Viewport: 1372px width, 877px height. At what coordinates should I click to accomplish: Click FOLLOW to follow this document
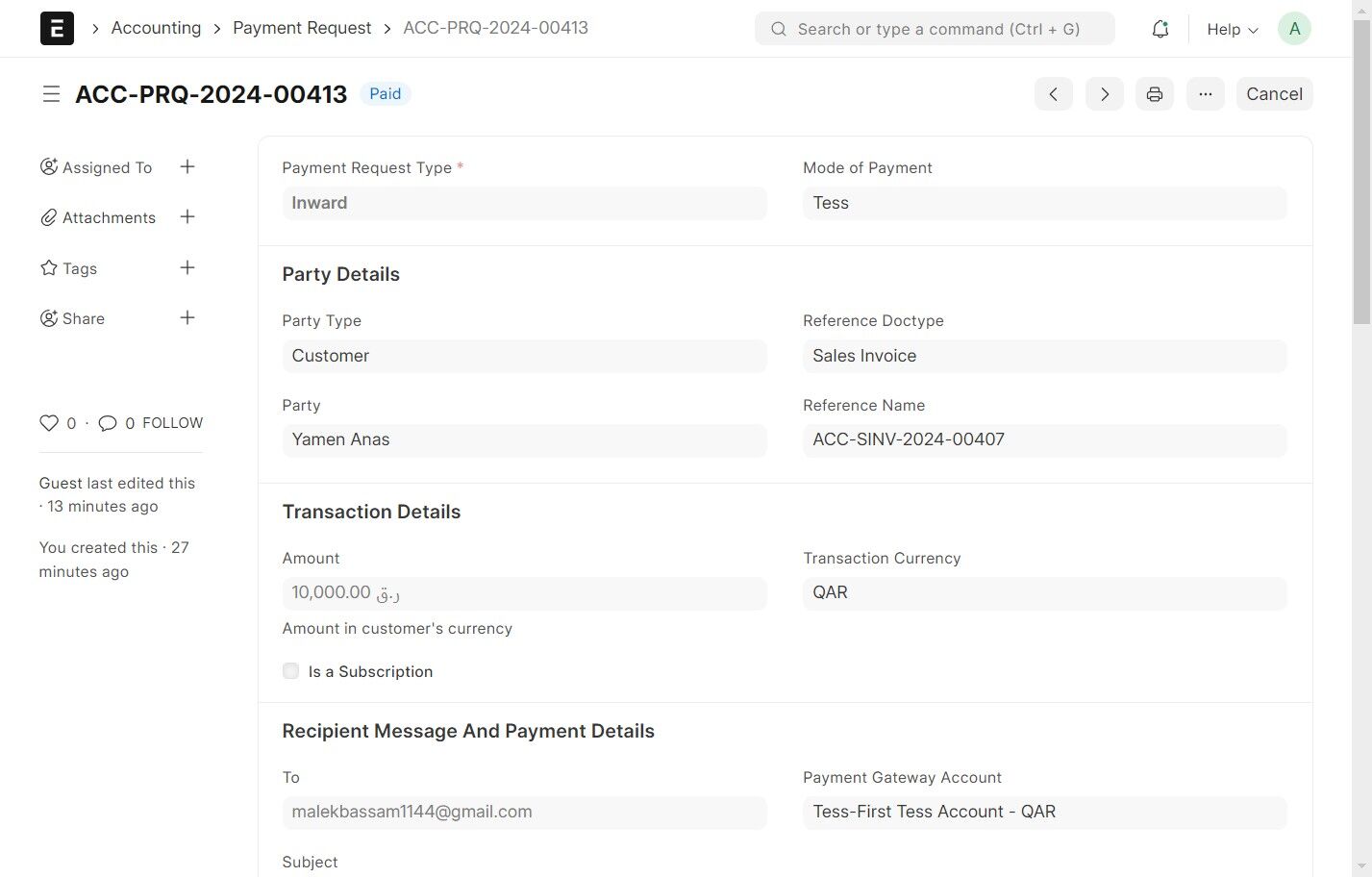pos(172,423)
